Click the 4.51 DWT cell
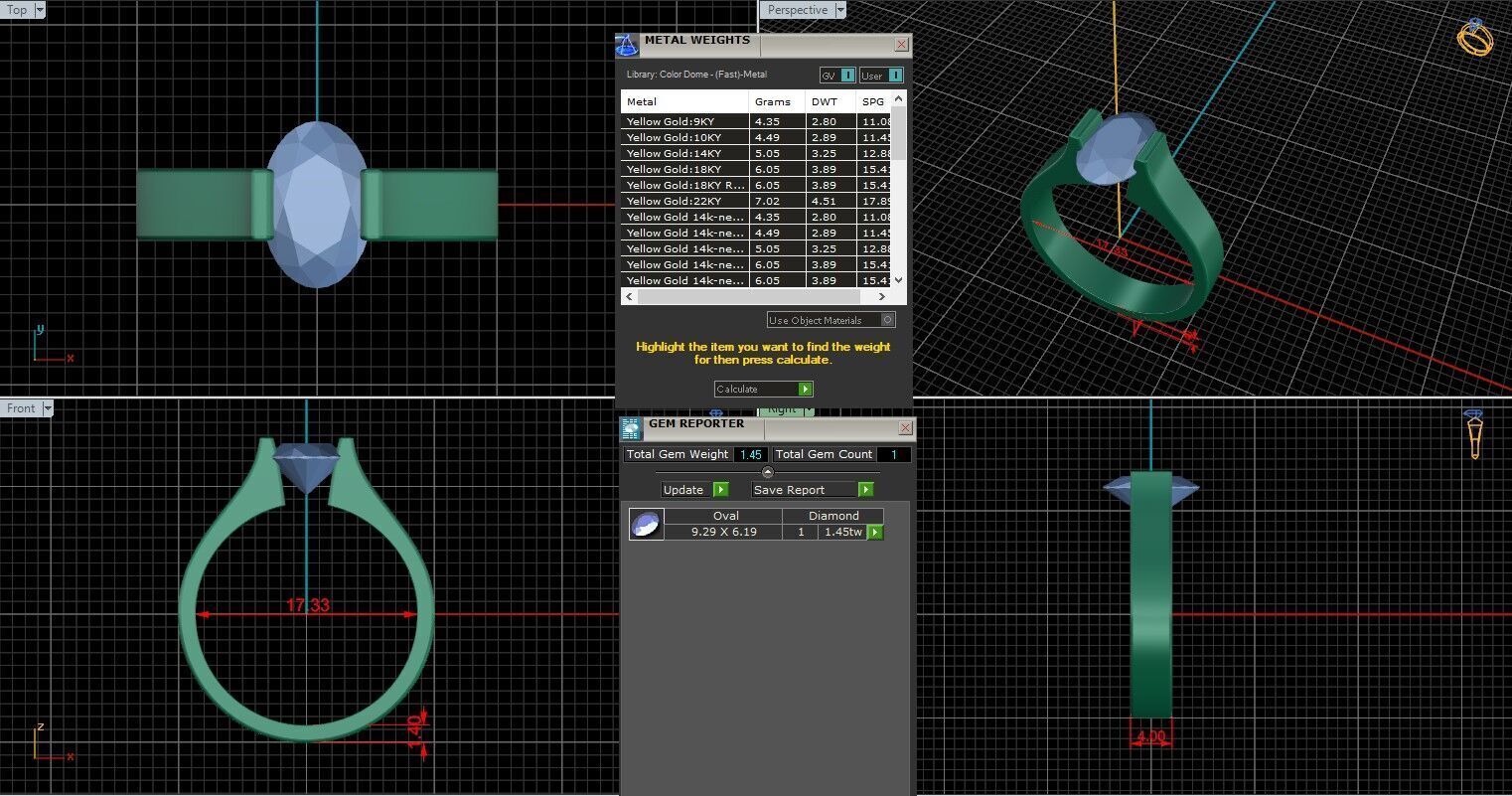This screenshot has height=796, width=1512. coord(830,201)
